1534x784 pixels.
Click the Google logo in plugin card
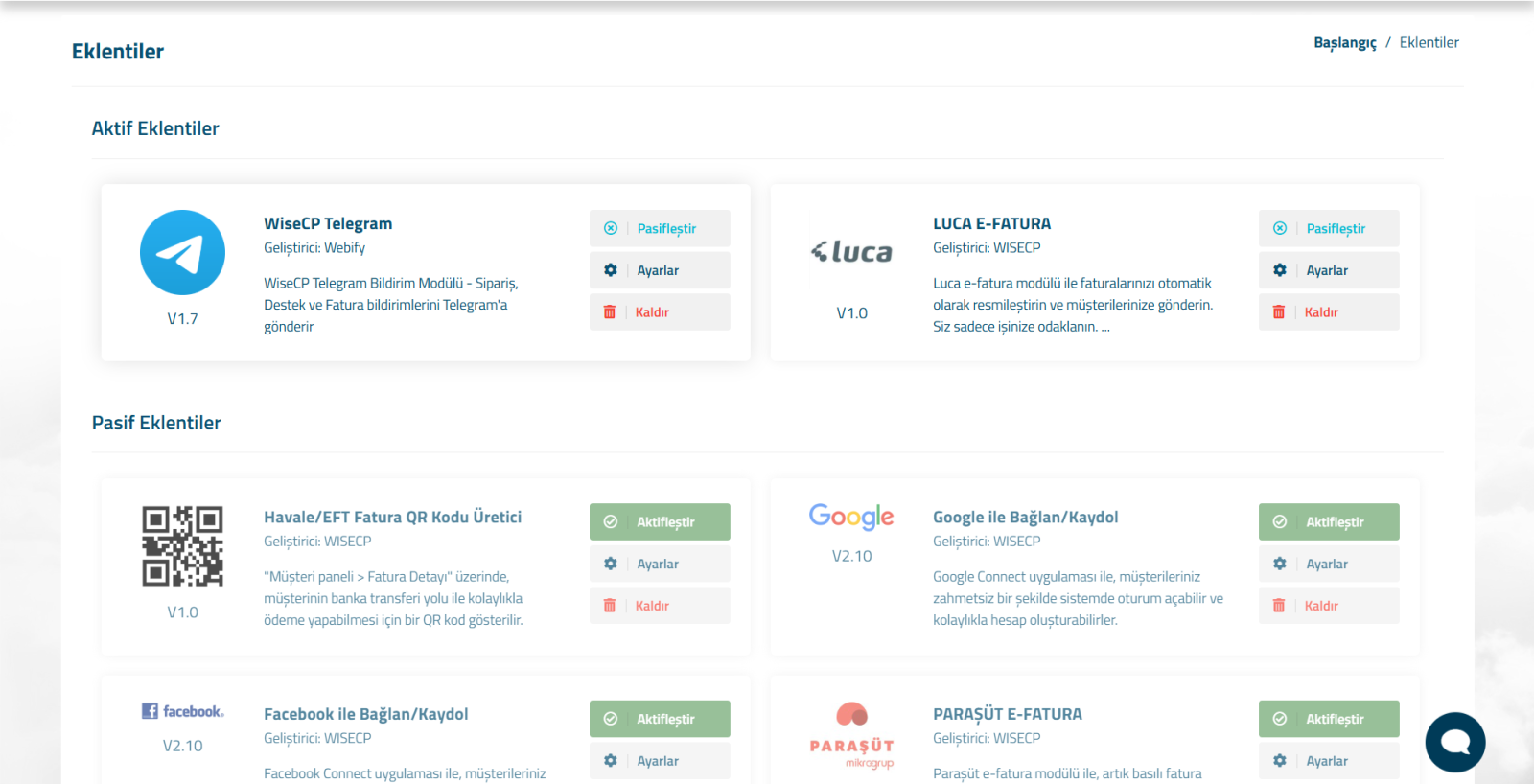pos(851,517)
